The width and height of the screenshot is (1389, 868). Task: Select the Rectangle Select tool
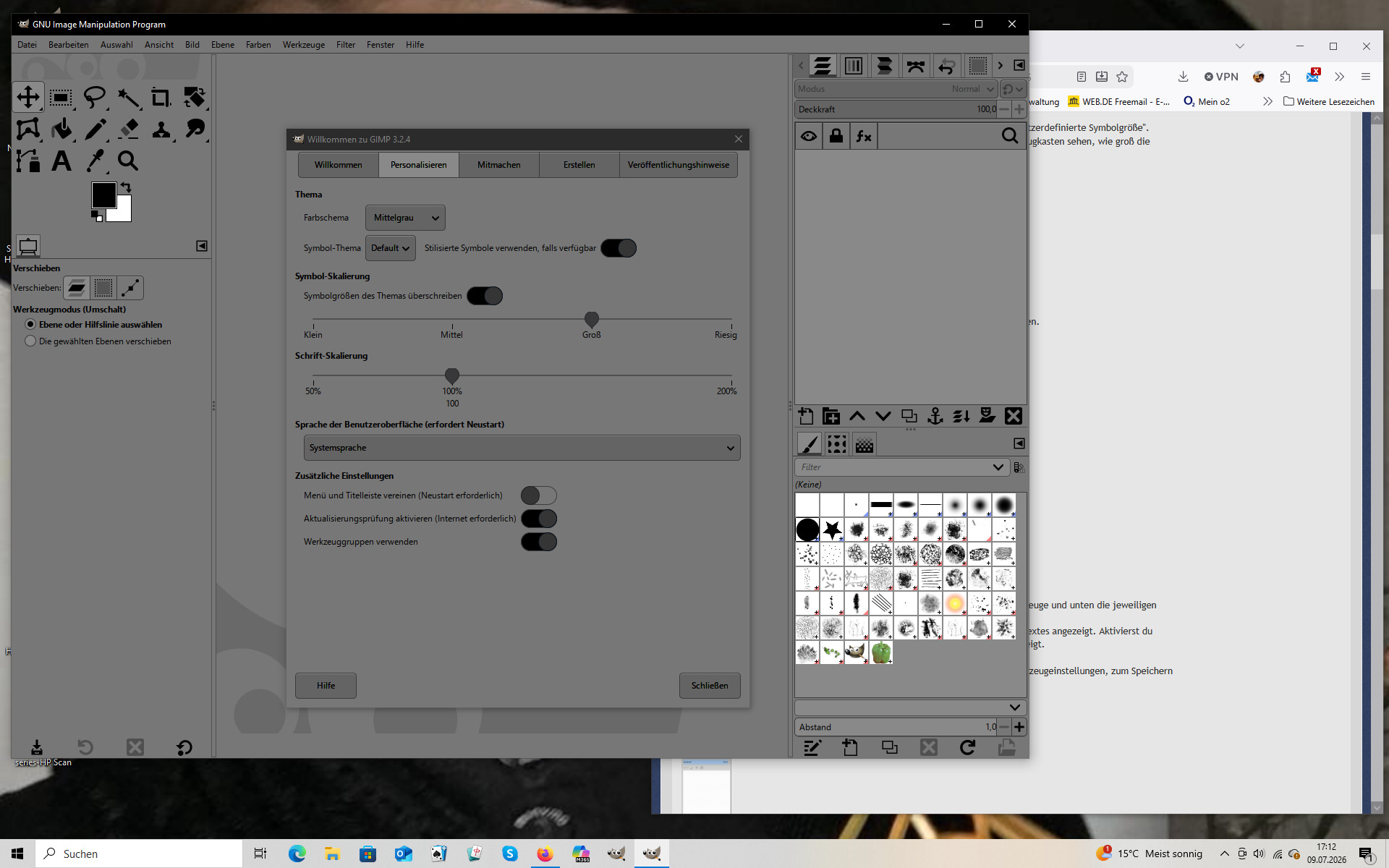(61, 97)
